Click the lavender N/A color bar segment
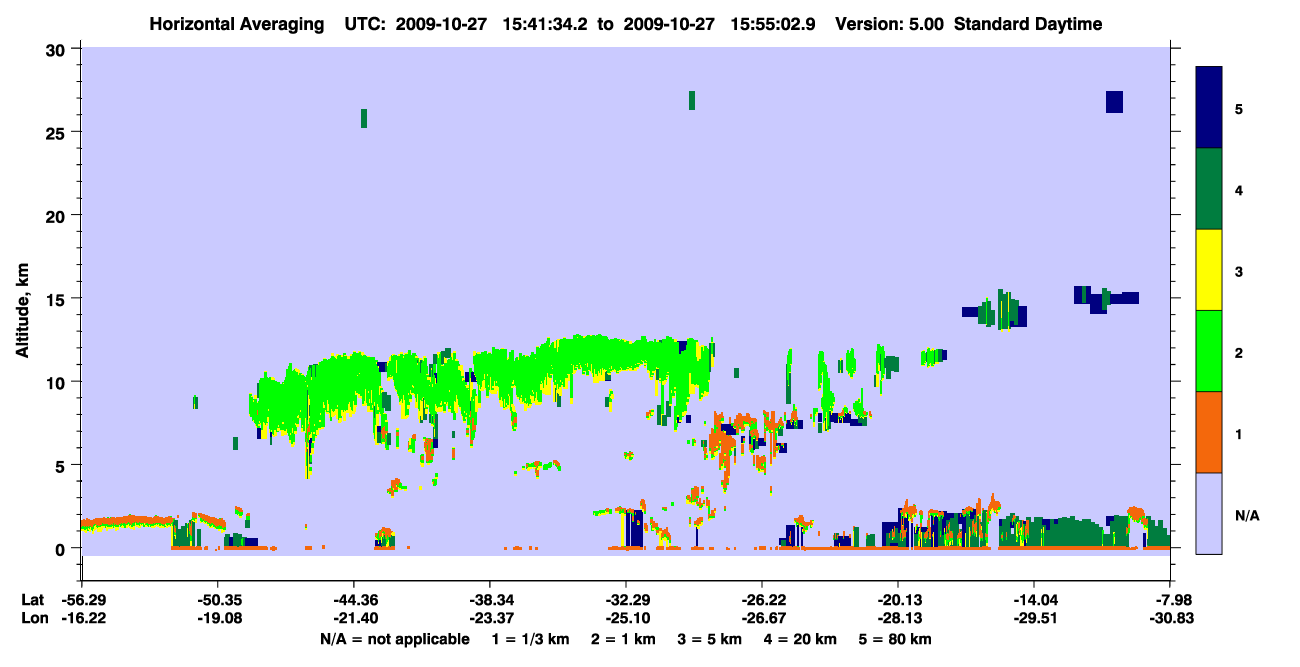1300x667 pixels. coord(1209,513)
